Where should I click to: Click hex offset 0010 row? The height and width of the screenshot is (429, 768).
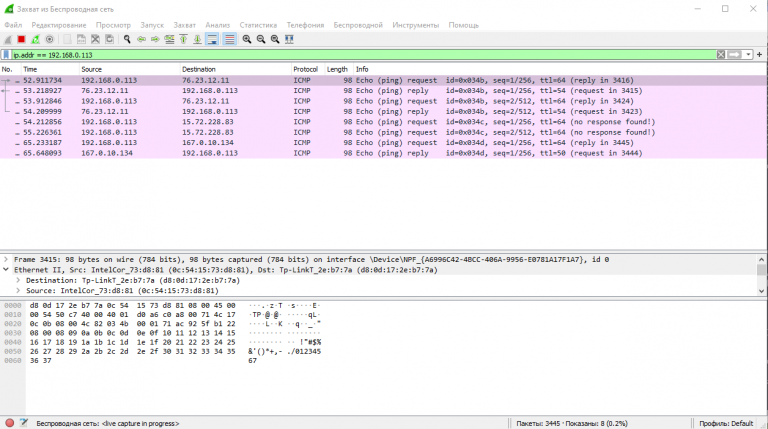[13, 315]
